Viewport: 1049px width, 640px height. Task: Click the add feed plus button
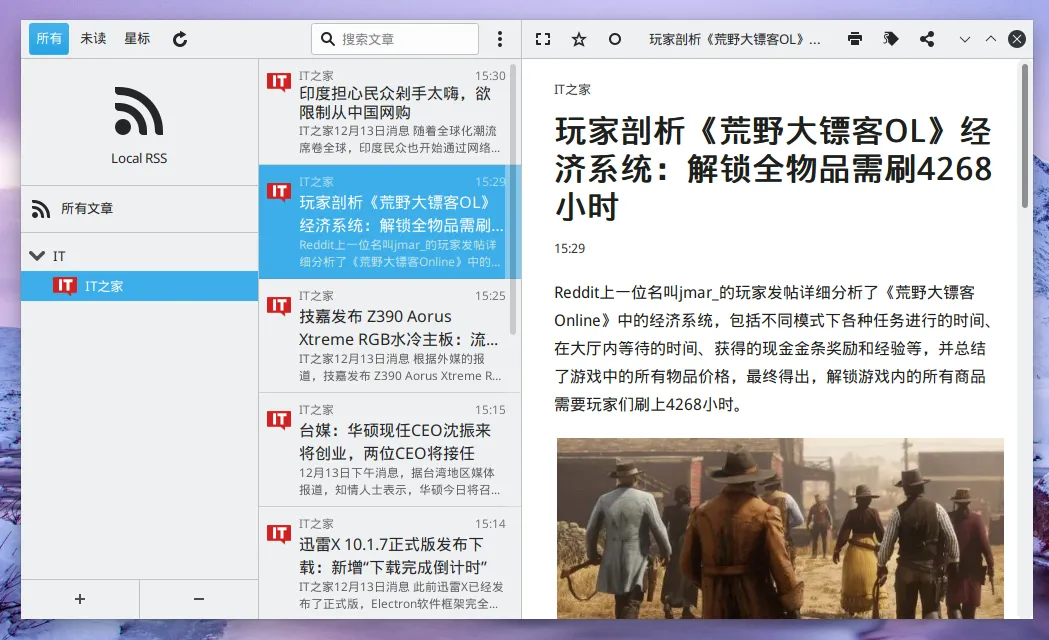point(80,599)
